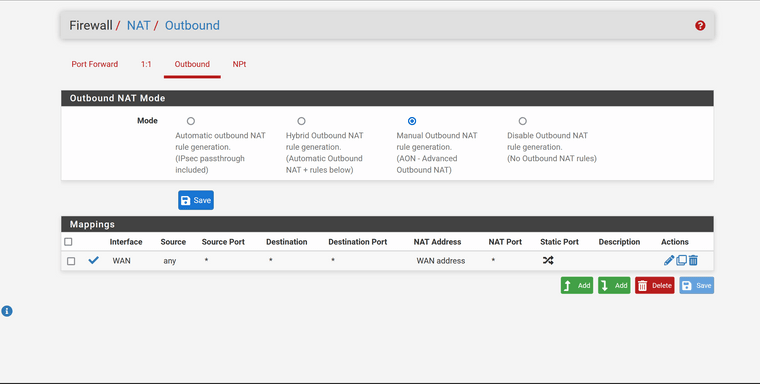
Task: Click the Static Port column header
Action: pos(559,242)
